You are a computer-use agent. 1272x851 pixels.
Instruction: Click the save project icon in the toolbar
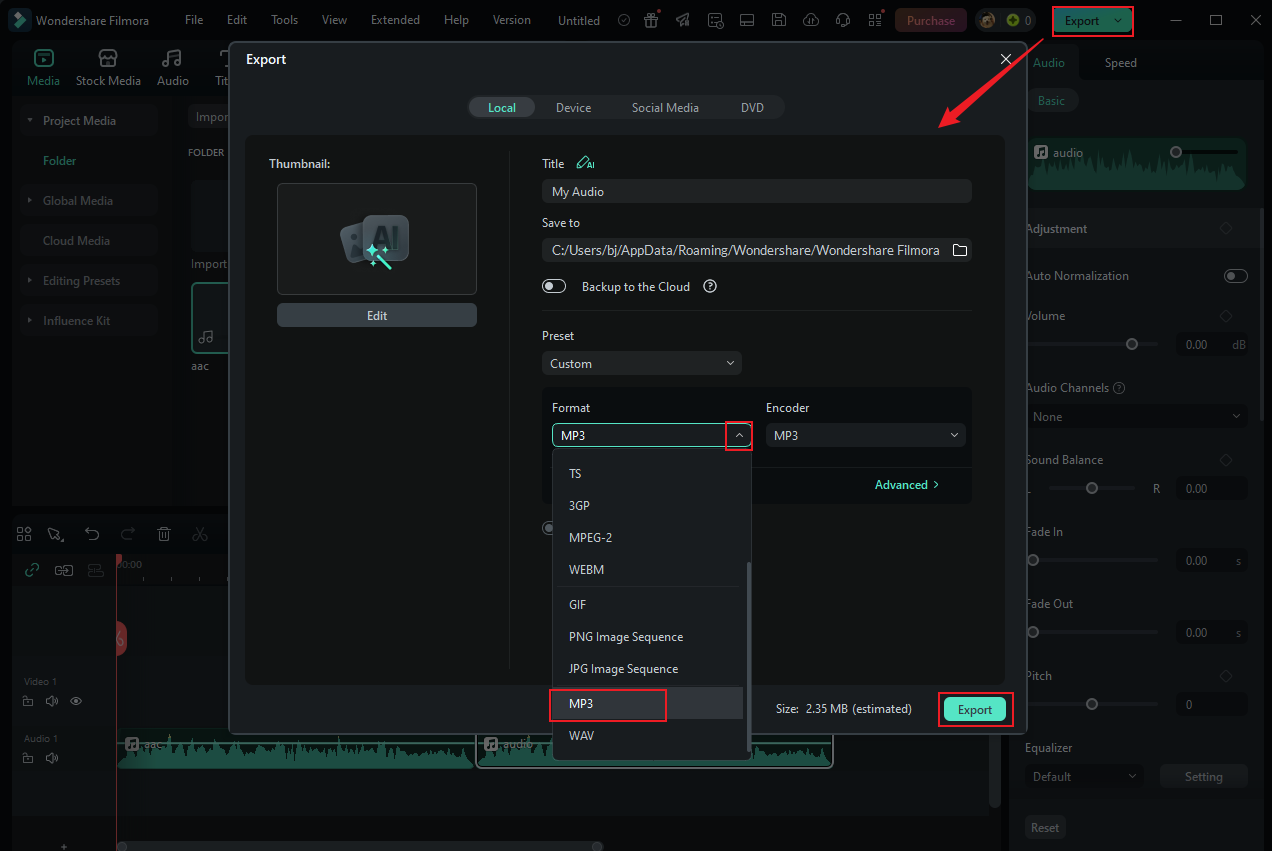click(779, 19)
